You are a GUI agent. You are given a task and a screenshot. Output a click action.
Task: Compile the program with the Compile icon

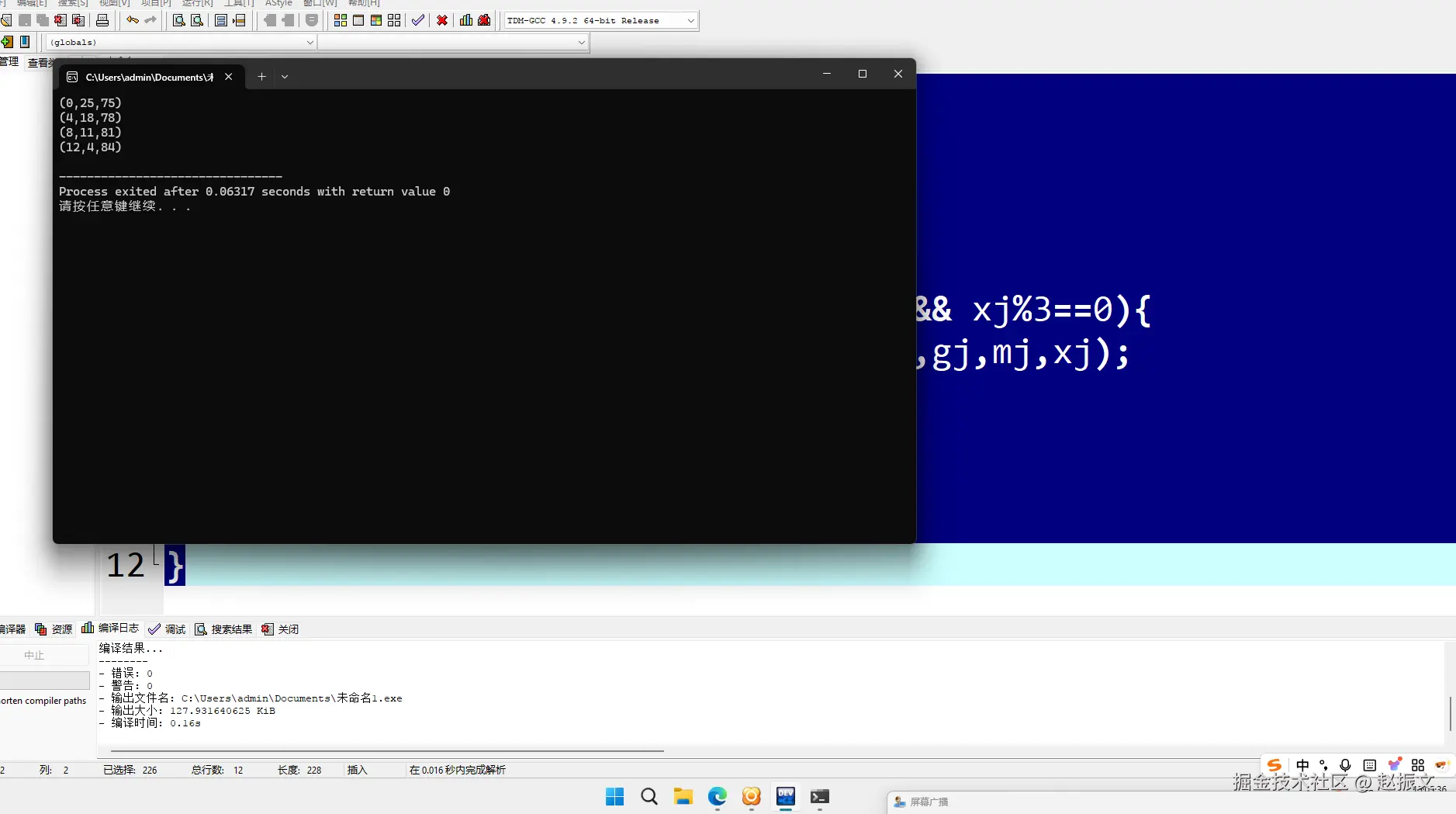click(341, 20)
